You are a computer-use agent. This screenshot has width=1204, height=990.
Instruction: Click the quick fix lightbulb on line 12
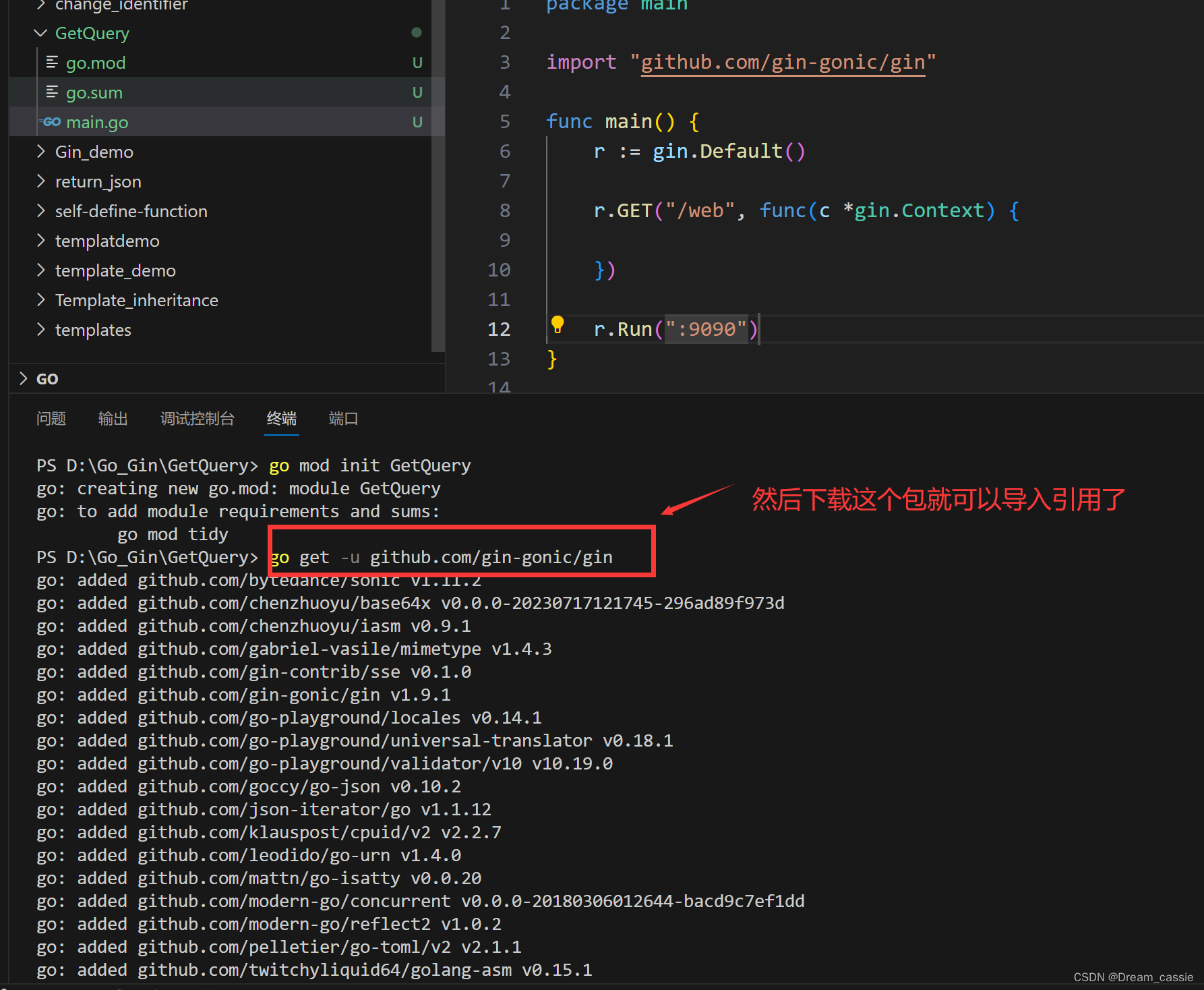pyautogui.click(x=558, y=325)
